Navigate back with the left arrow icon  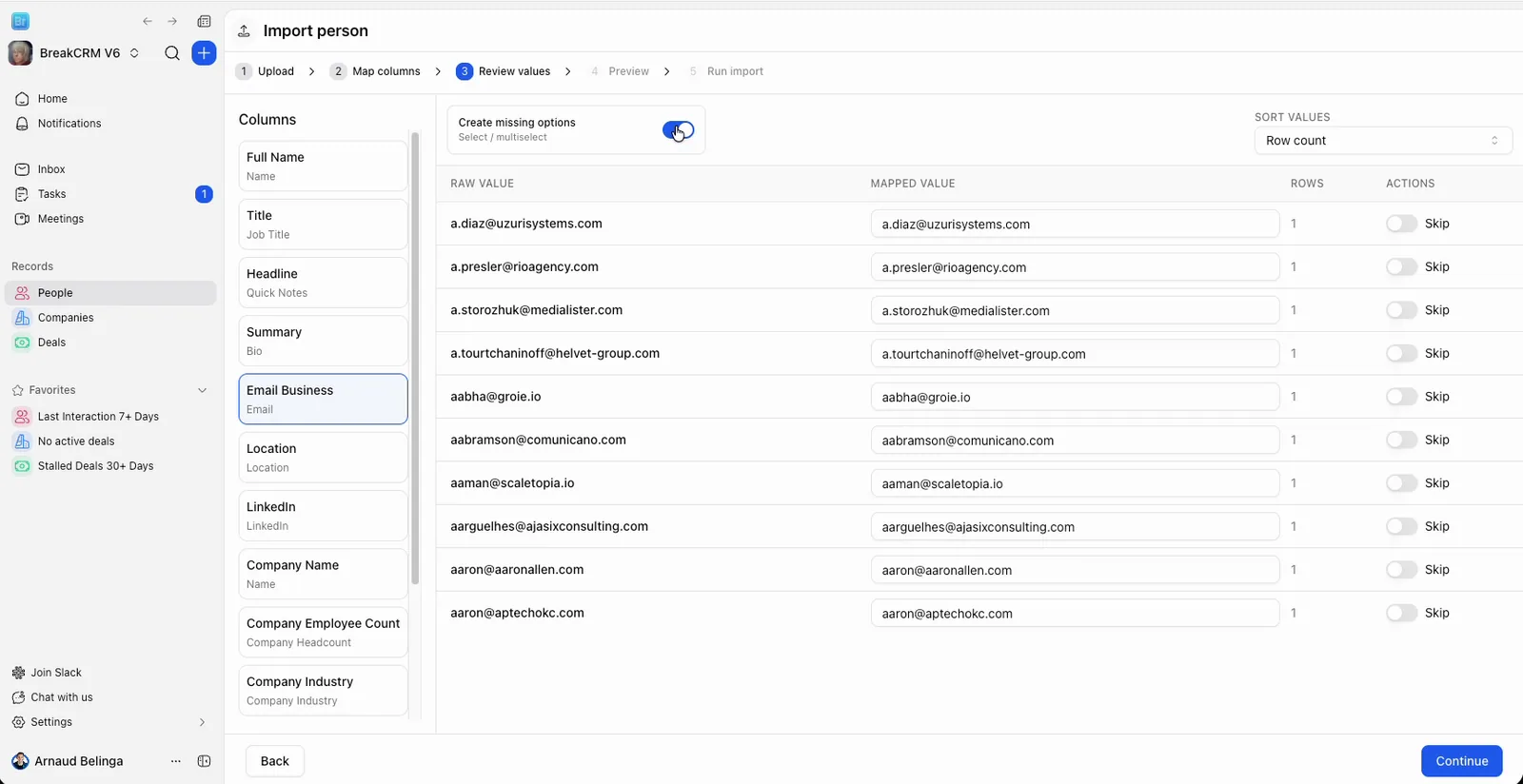pyautogui.click(x=148, y=21)
